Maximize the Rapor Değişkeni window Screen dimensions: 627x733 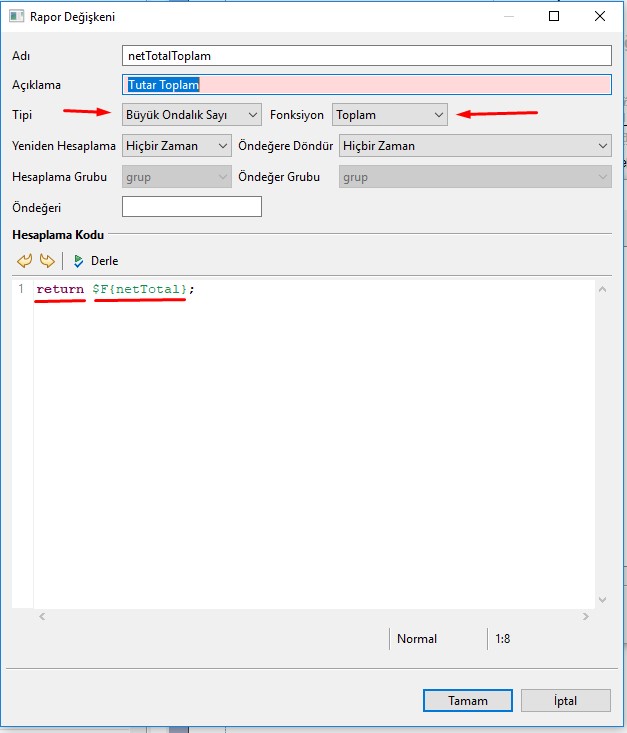point(554,16)
